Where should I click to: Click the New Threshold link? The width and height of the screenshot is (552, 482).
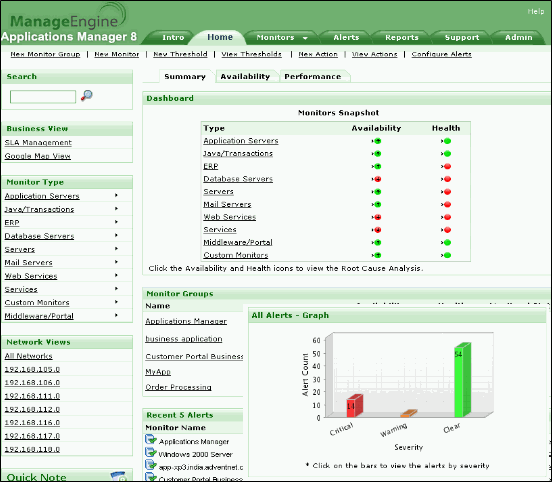180,54
